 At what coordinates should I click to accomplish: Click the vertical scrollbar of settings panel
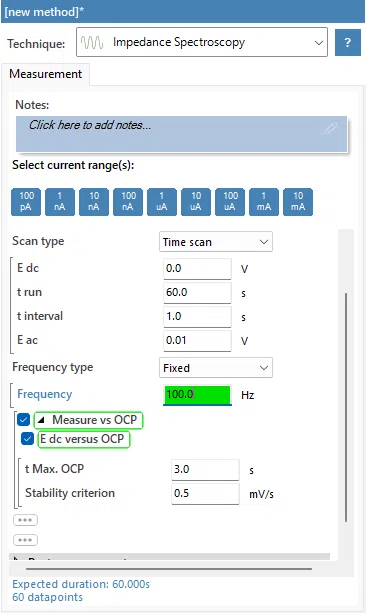pyautogui.click(x=346, y=407)
